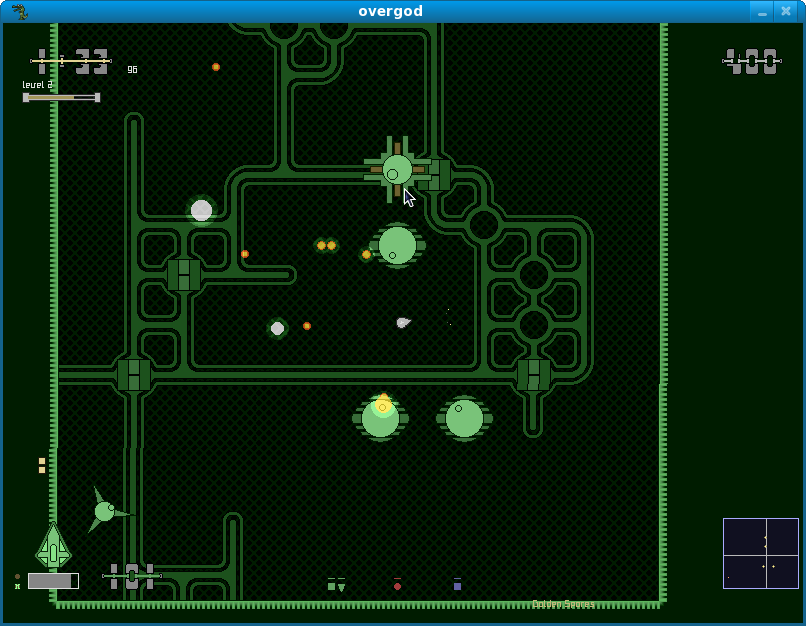Click the pipe junction block below grey orb

click(184, 275)
